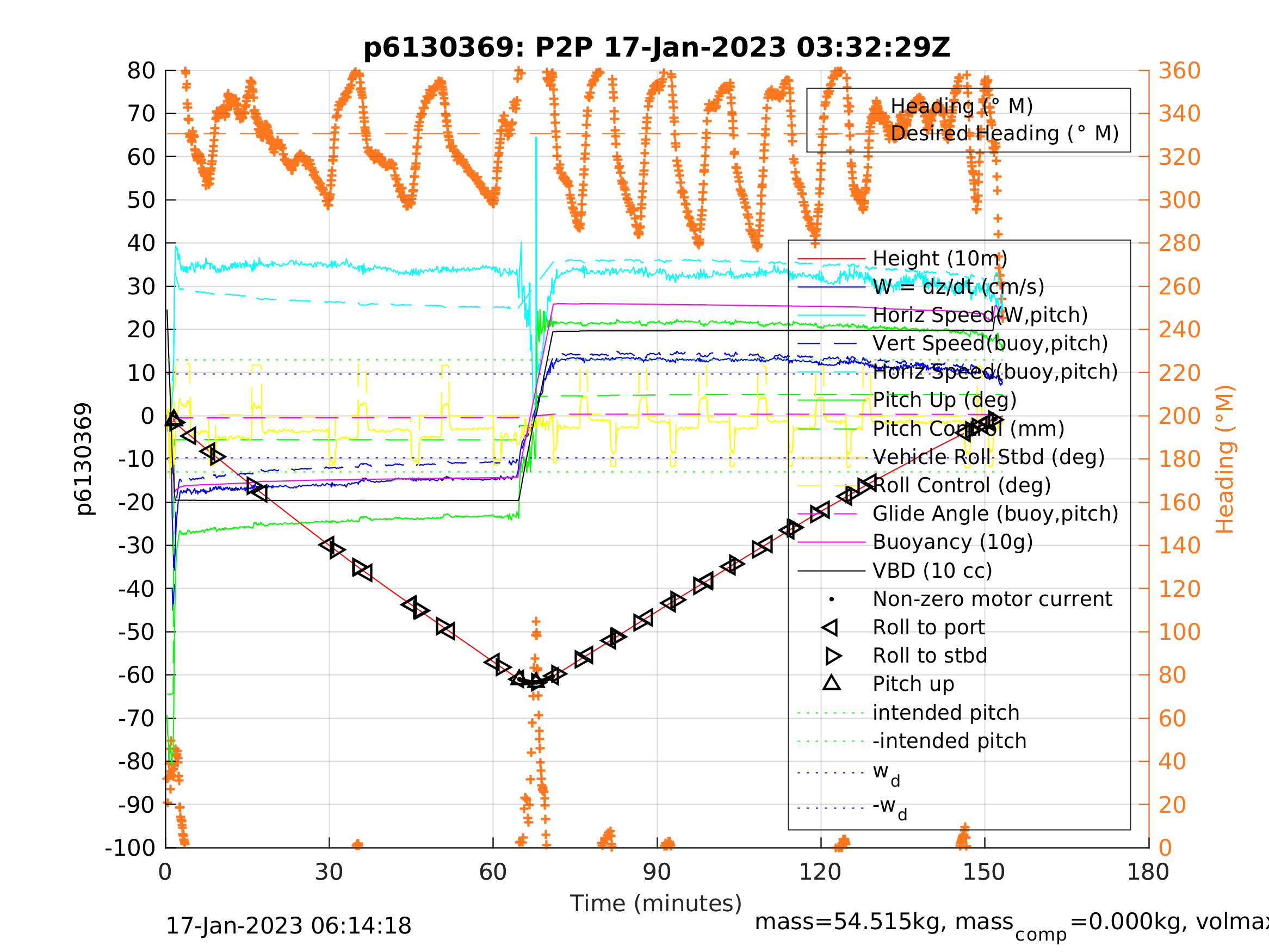Image resolution: width=1269 pixels, height=952 pixels.
Task: Click the black VBD (10 cc) legend line
Action: click(831, 571)
